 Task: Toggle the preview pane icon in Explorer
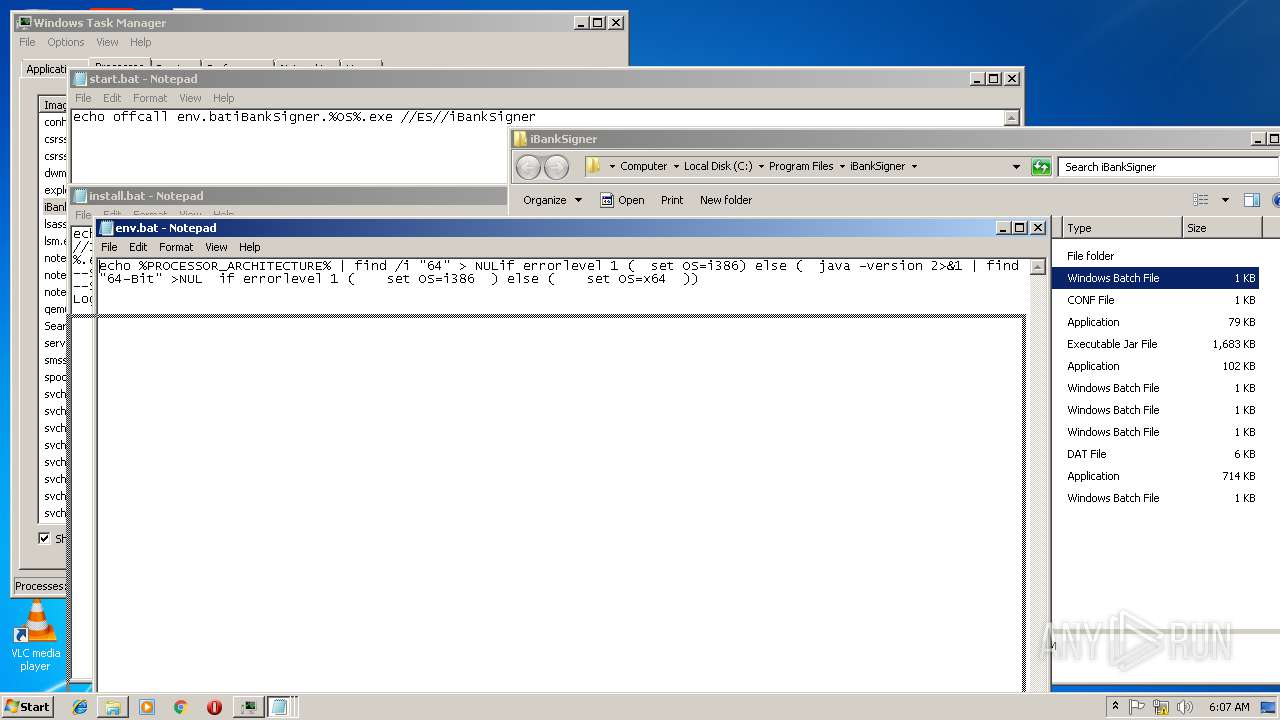[1251, 200]
